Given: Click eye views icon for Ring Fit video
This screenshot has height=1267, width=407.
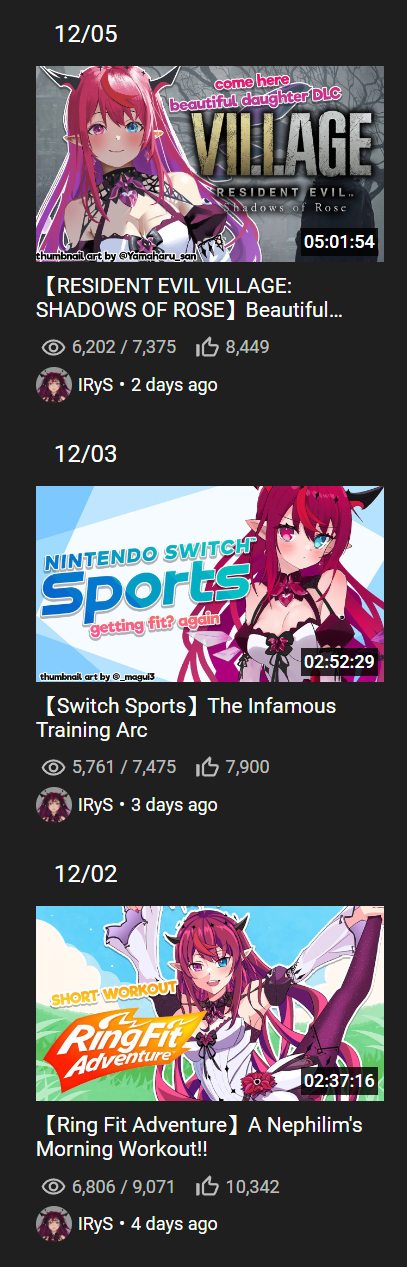Looking at the screenshot, I should [54, 1188].
